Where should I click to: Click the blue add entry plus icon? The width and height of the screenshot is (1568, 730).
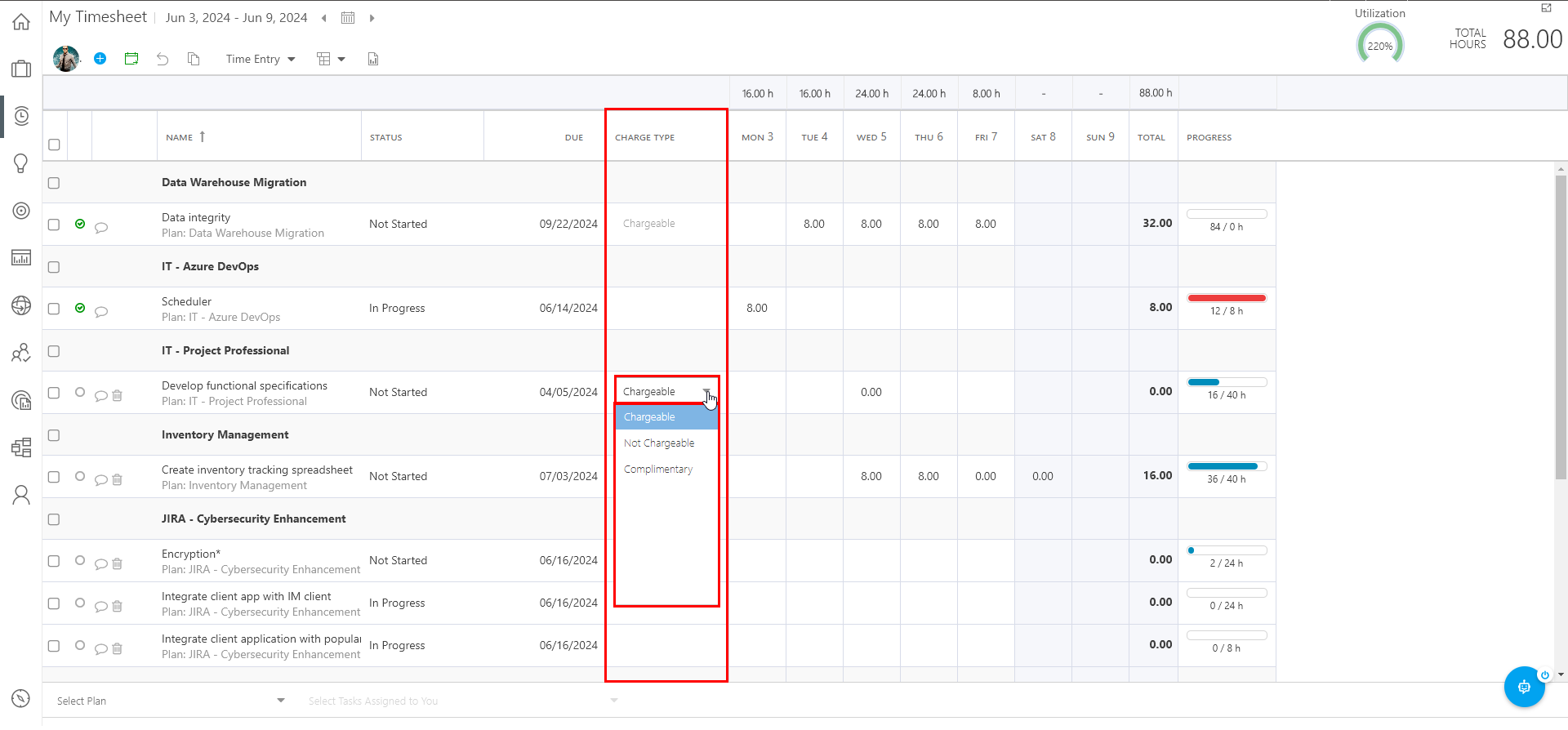click(x=100, y=59)
